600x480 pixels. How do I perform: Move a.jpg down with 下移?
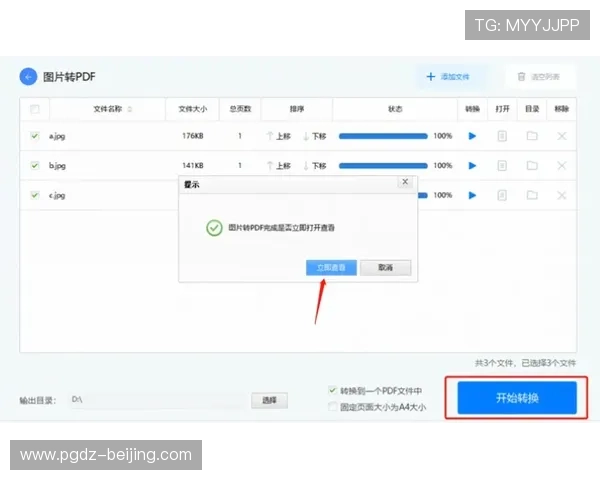coord(315,136)
